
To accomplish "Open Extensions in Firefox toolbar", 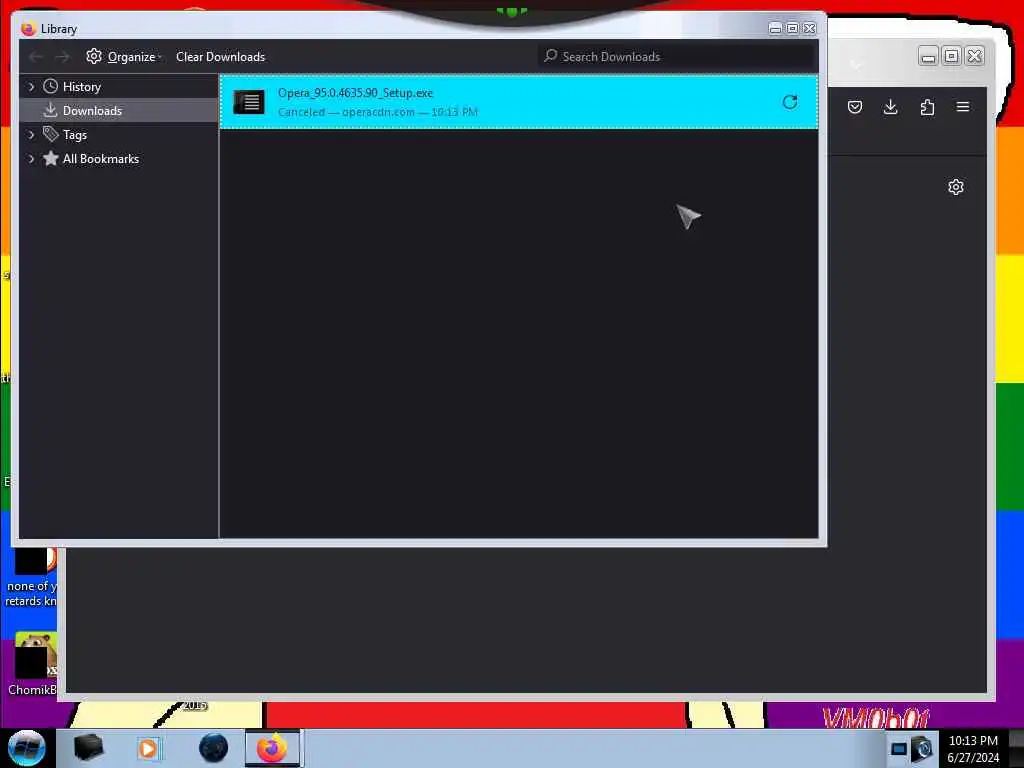I will click(x=927, y=107).
